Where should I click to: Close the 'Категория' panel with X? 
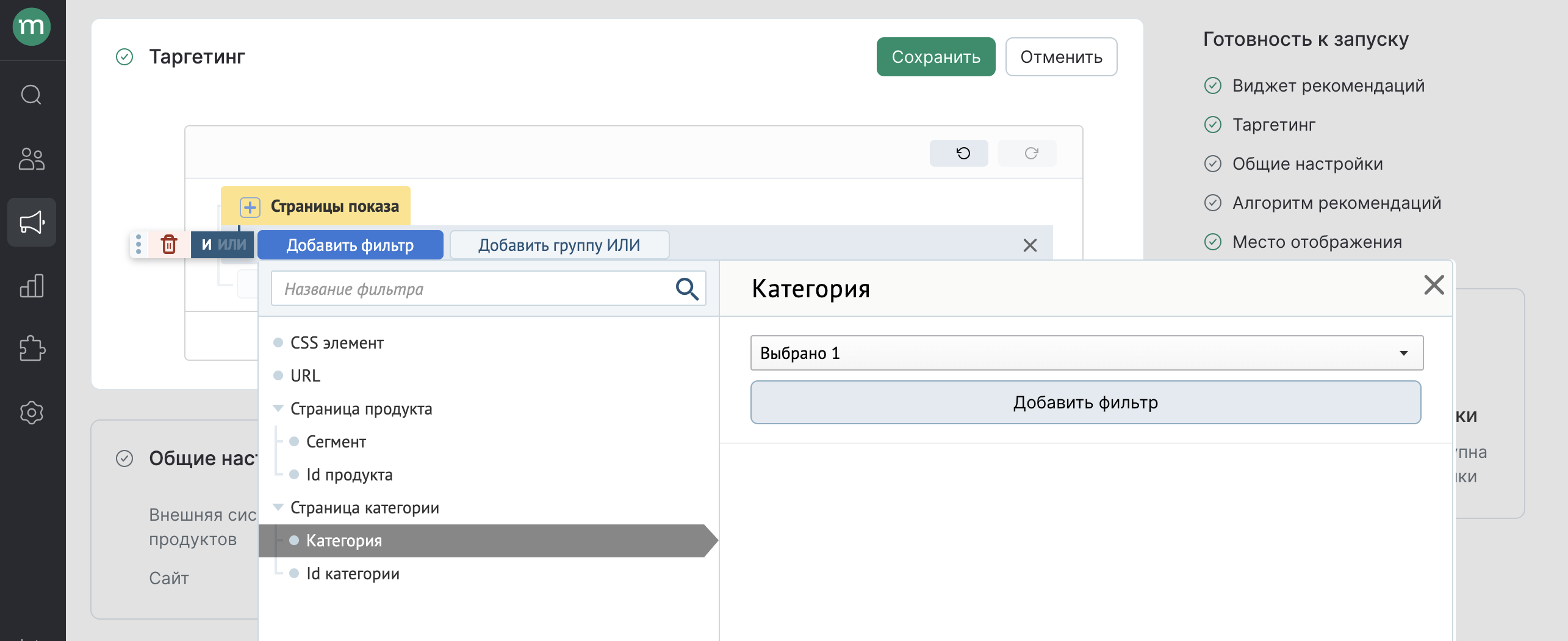(x=1434, y=285)
